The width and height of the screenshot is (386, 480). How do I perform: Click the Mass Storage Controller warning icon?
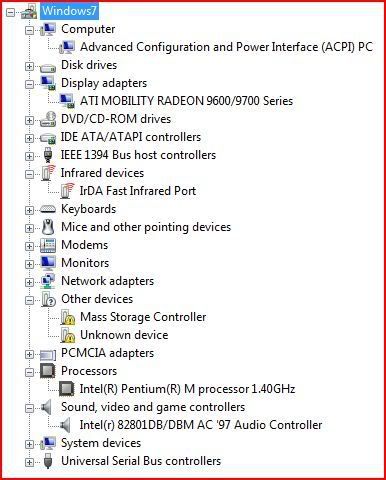68,317
